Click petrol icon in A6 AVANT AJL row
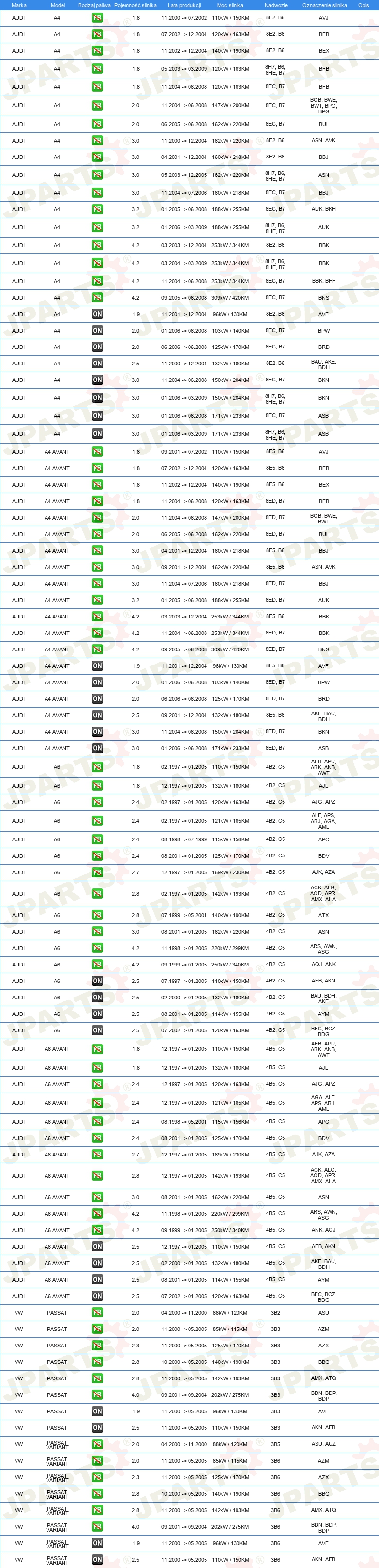The width and height of the screenshot is (379, 1568). (97, 1068)
